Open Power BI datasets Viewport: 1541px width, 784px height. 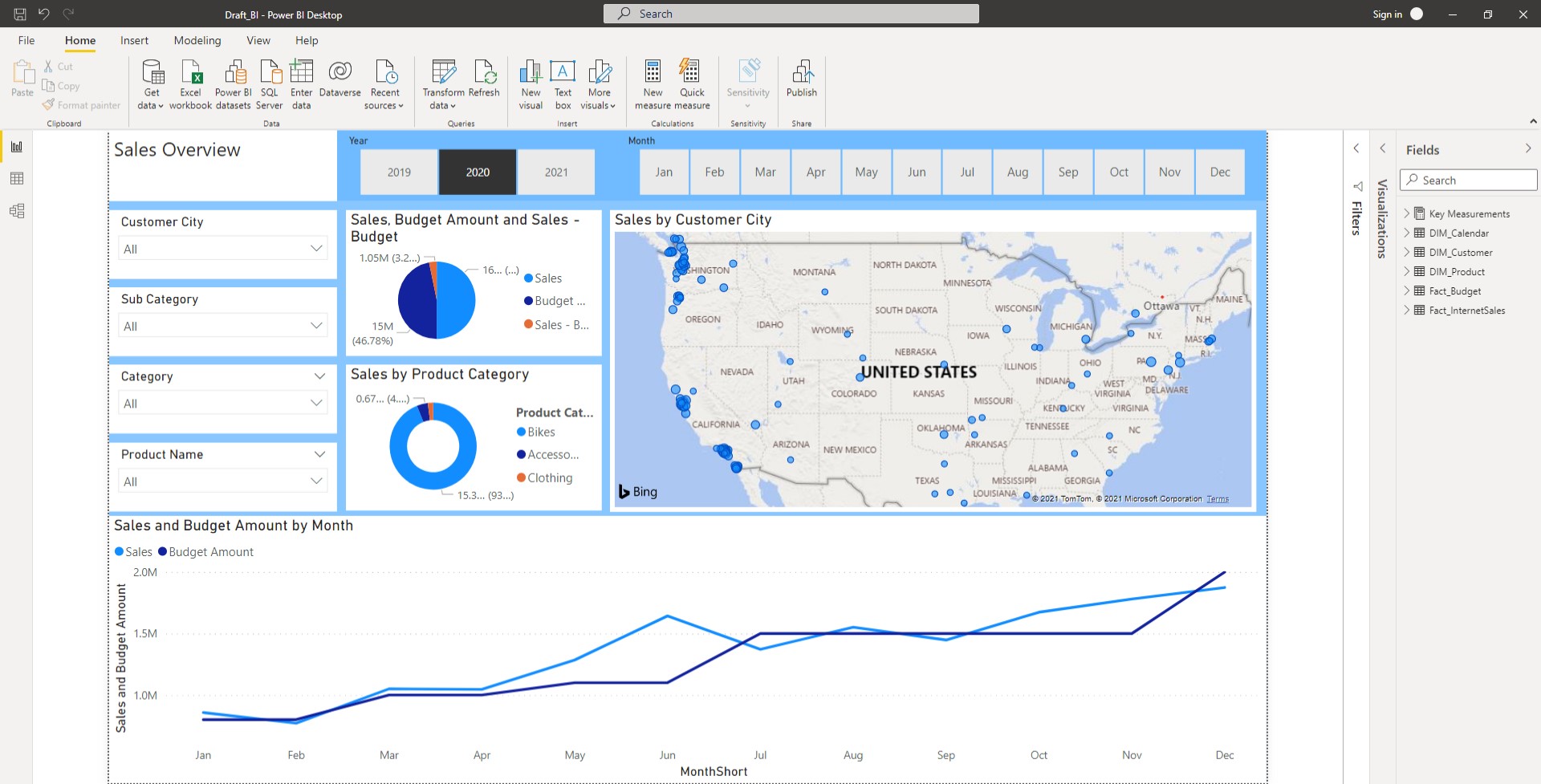tap(234, 84)
